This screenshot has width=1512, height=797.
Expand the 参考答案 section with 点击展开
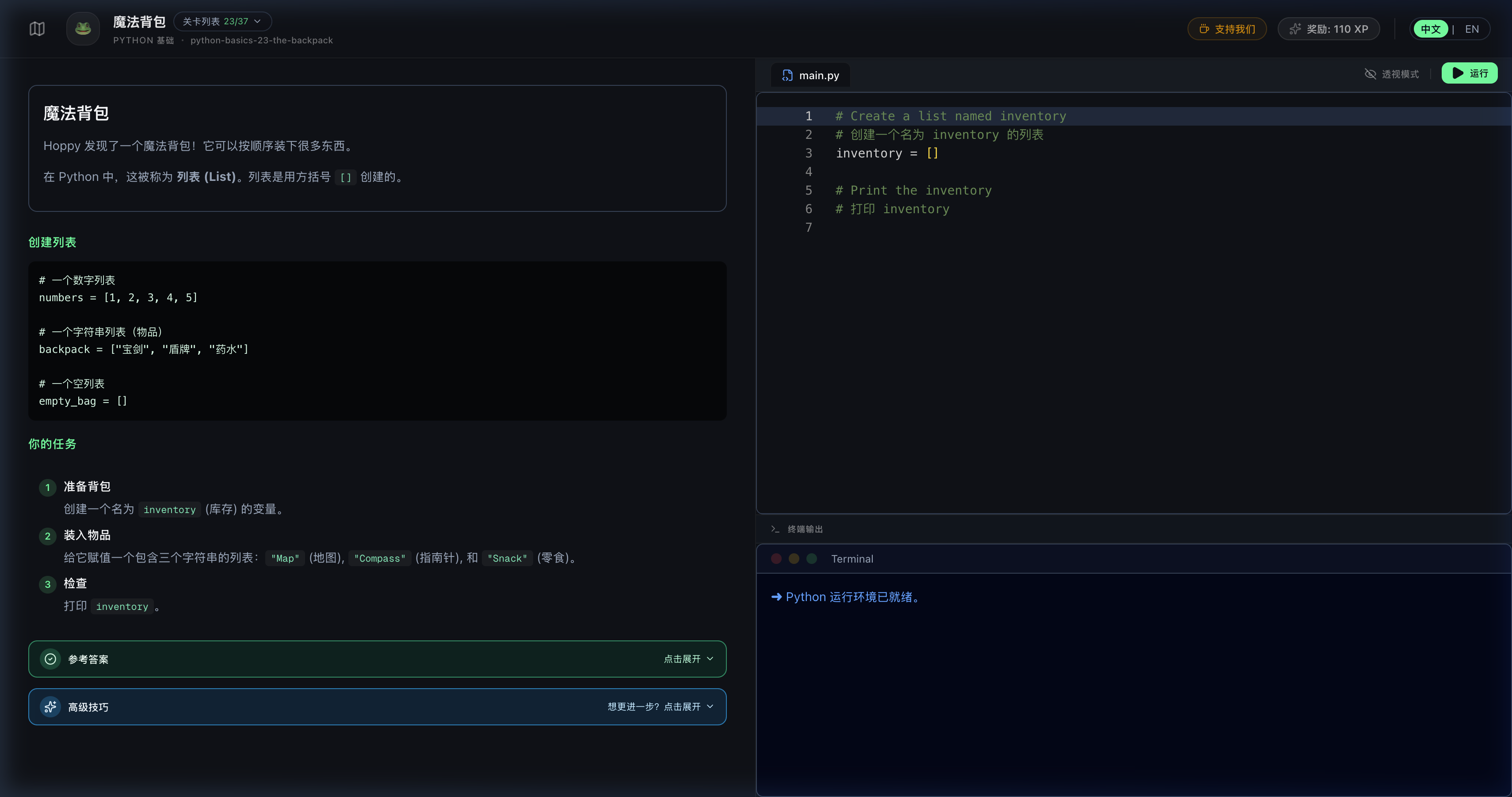point(688,659)
